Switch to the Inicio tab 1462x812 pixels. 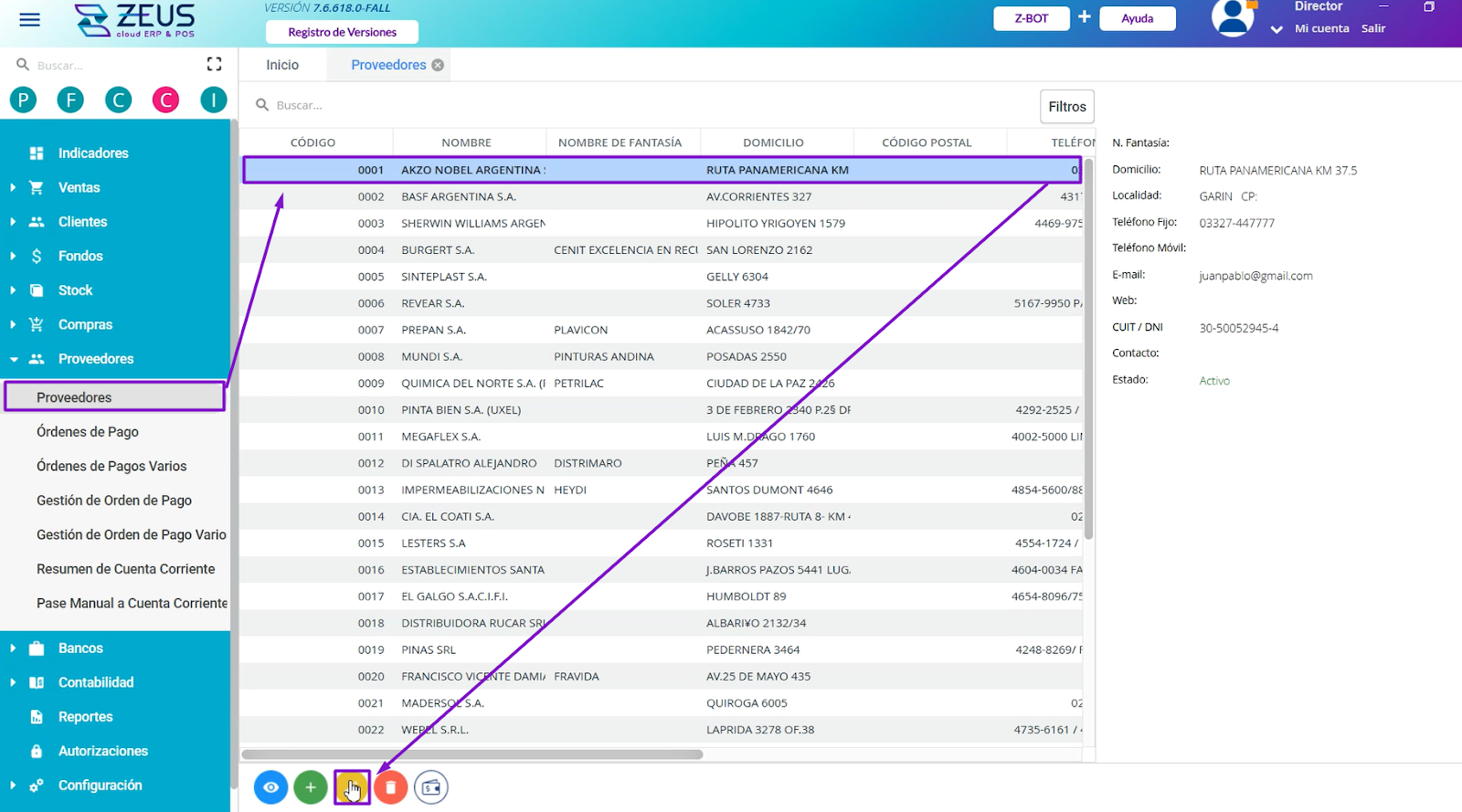[x=282, y=65]
